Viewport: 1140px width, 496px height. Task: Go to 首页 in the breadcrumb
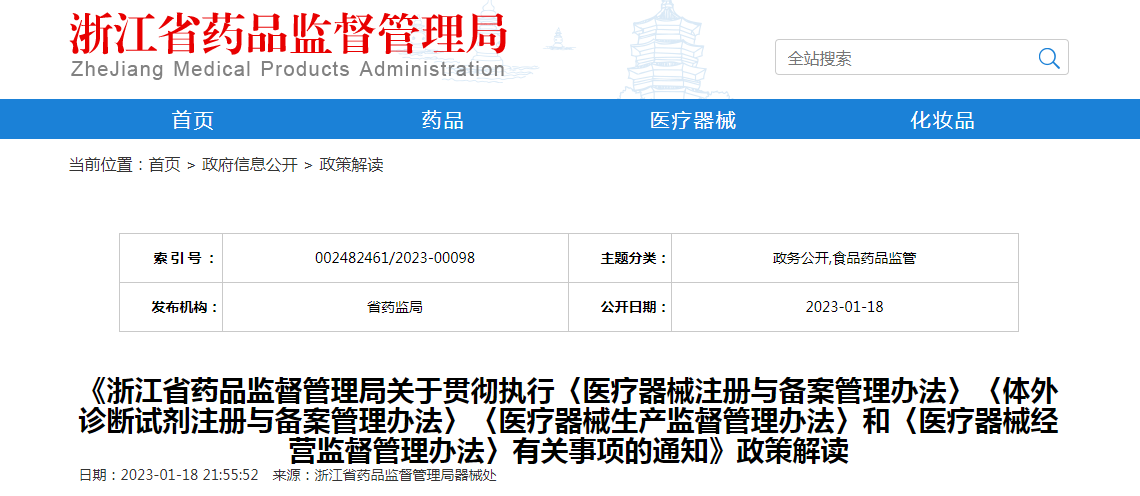[164, 165]
